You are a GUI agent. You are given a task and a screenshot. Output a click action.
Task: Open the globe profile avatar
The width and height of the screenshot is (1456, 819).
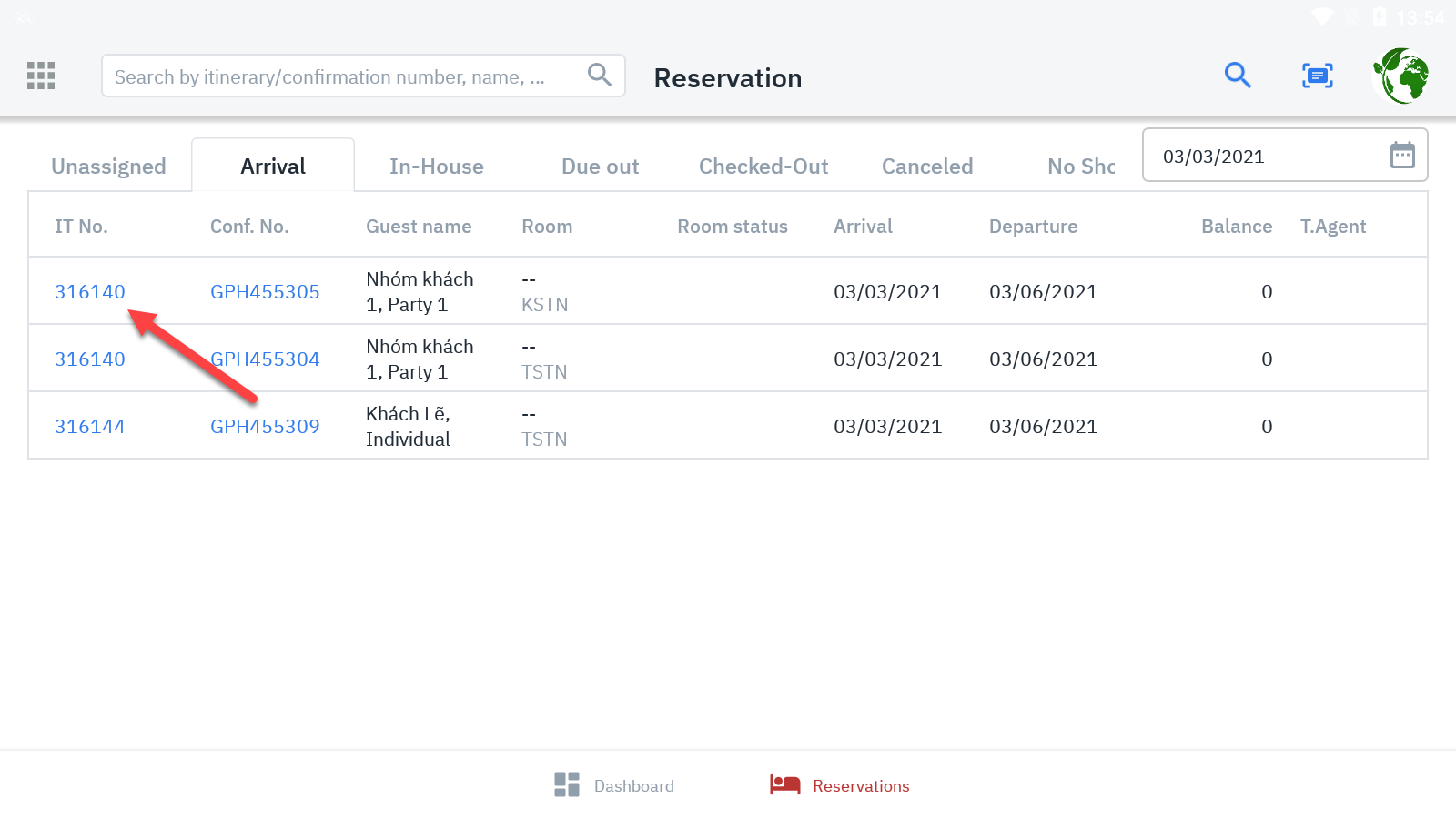[x=1401, y=76]
